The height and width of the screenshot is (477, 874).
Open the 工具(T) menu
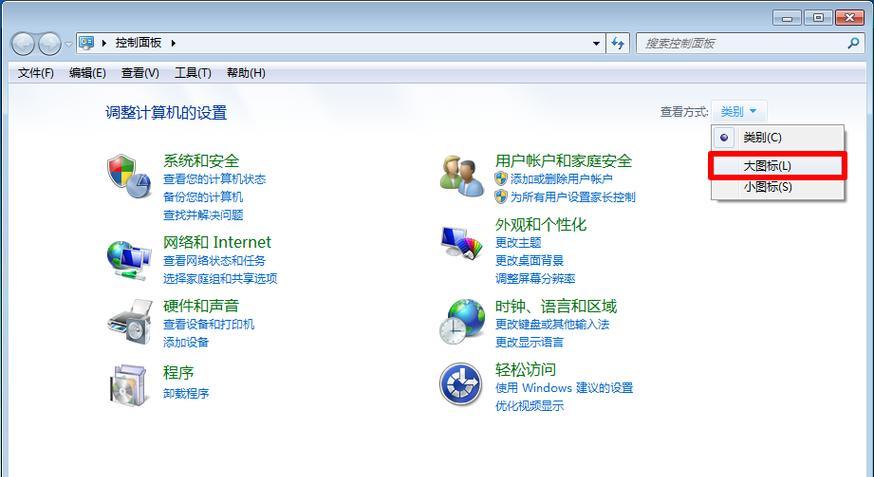193,73
